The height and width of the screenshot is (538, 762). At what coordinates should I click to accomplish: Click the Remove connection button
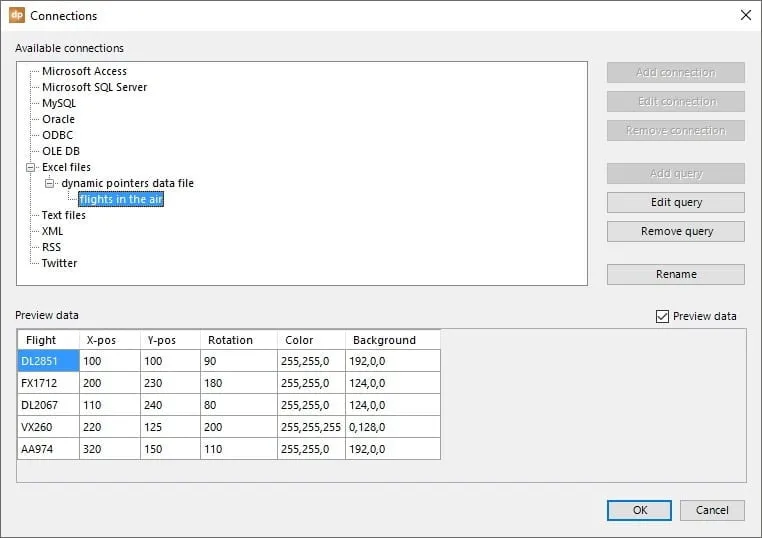[x=675, y=131]
